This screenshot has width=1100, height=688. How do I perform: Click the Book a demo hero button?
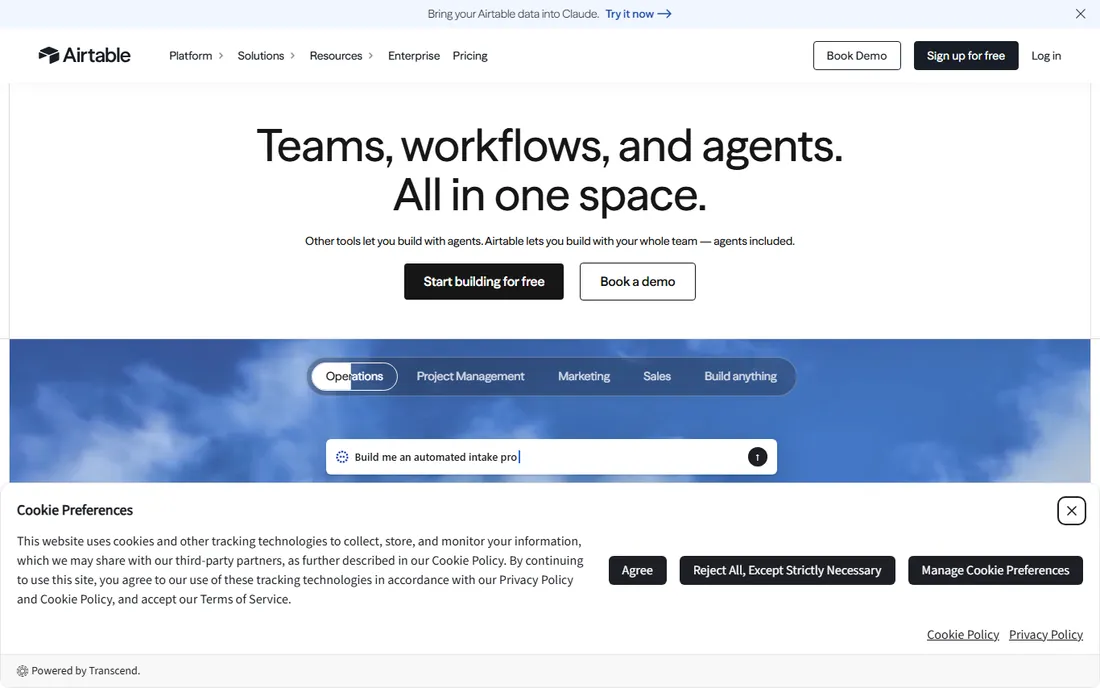[x=637, y=281]
